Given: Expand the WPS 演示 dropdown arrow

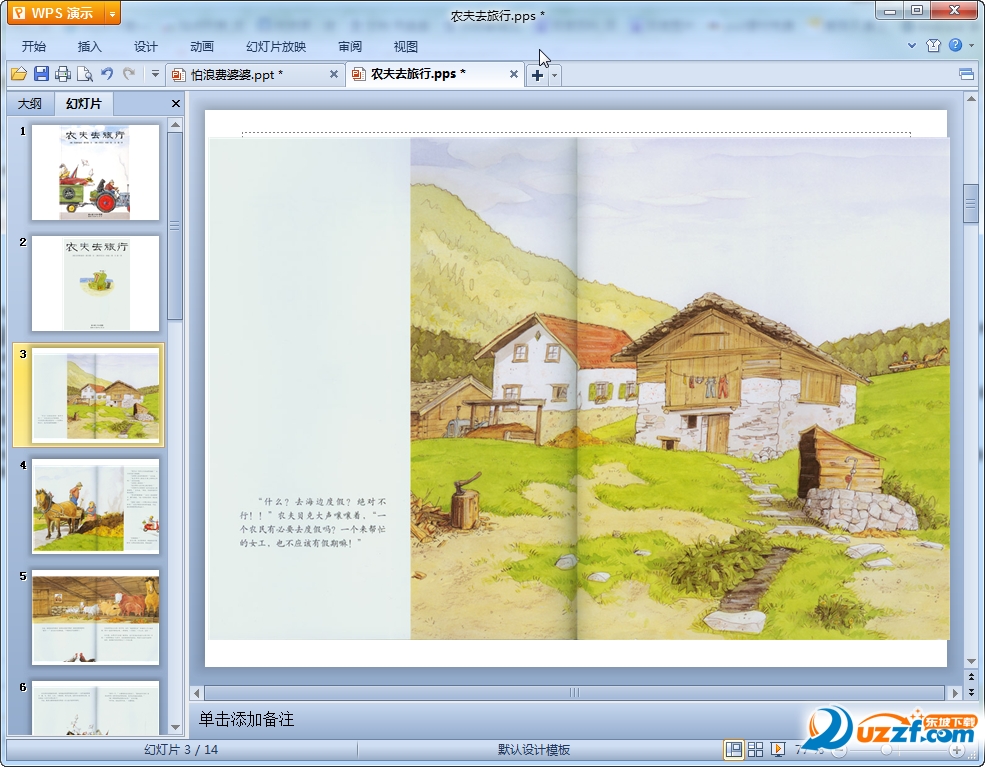Looking at the screenshot, I should coord(112,13).
